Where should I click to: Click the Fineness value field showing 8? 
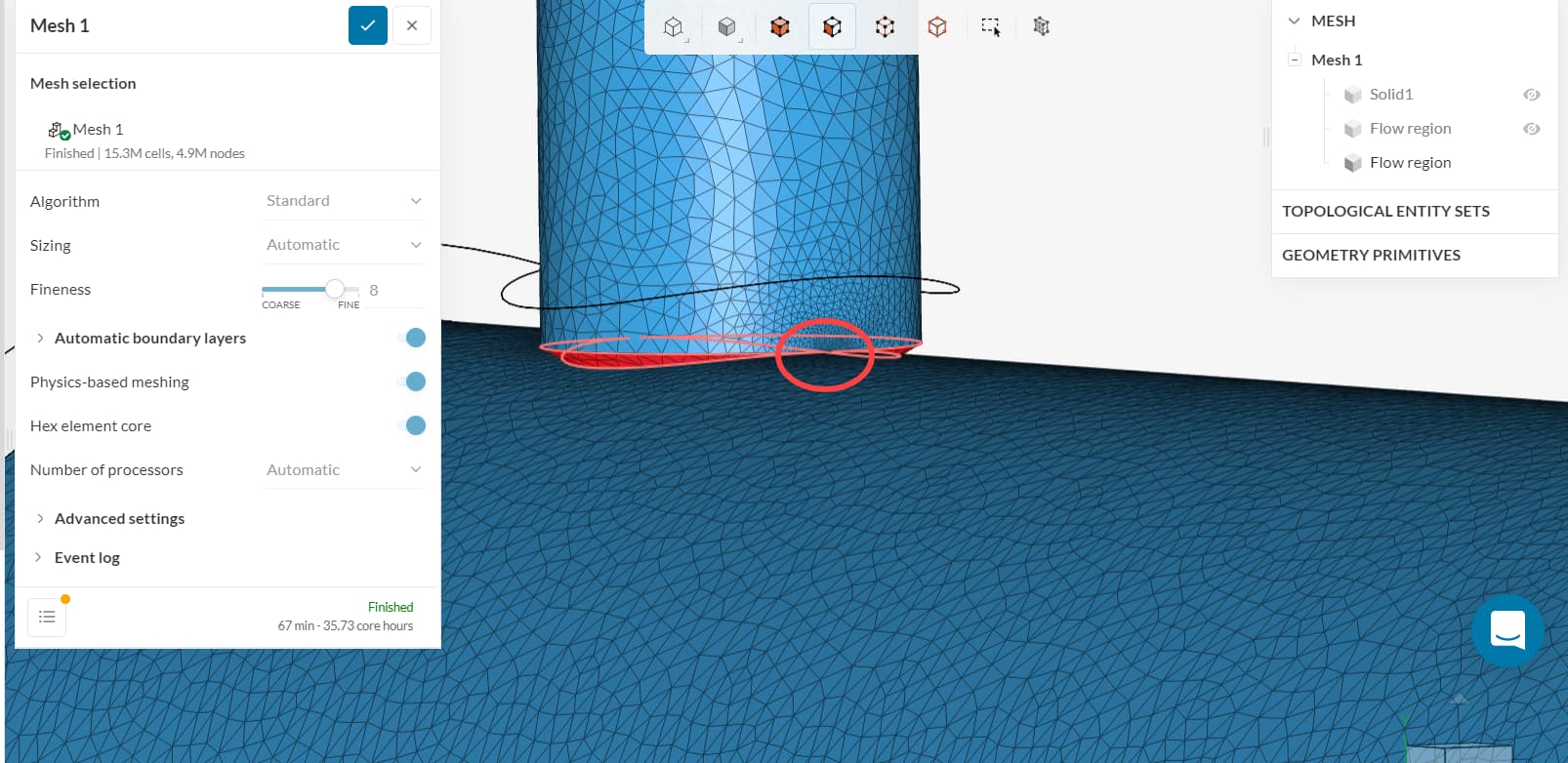393,290
